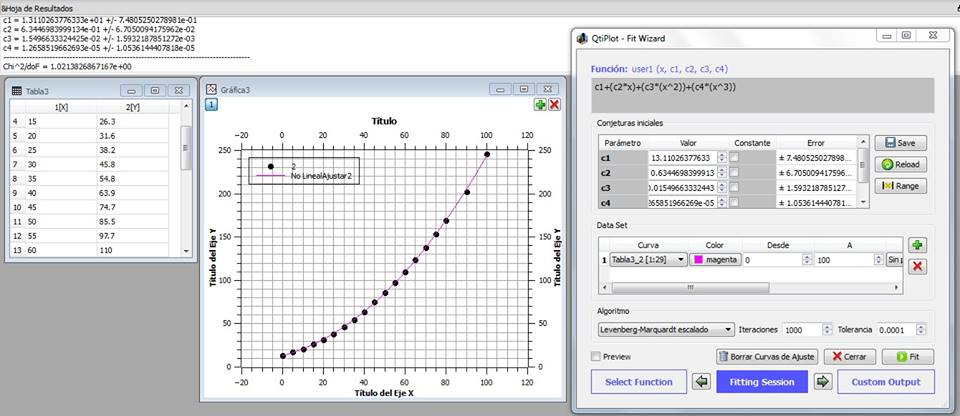Remove data set with red X icon
960x416 pixels.
click(x=917, y=267)
